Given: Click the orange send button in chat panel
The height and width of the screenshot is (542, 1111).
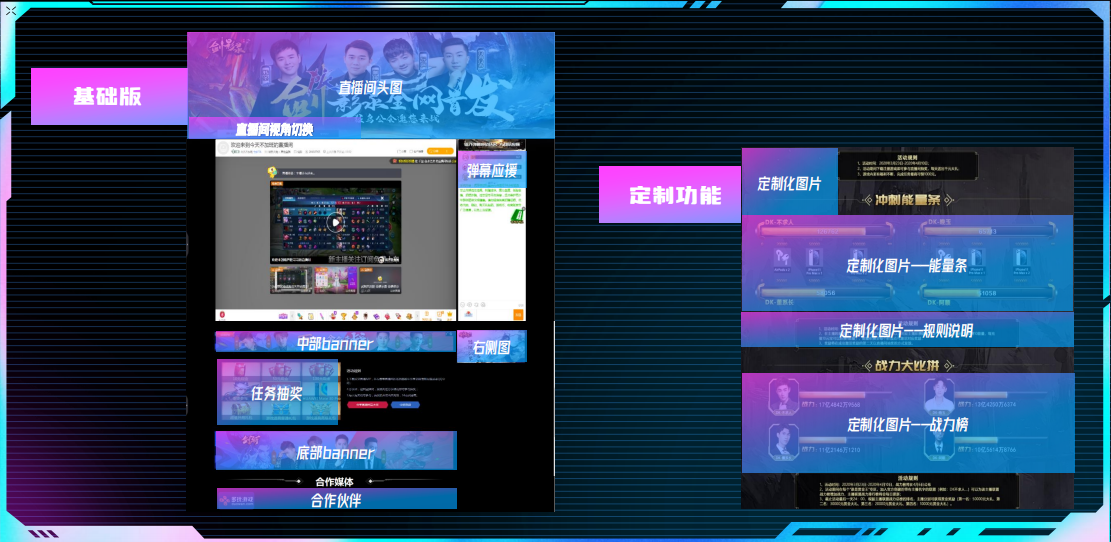Looking at the screenshot, I should (x=518, y=314).
